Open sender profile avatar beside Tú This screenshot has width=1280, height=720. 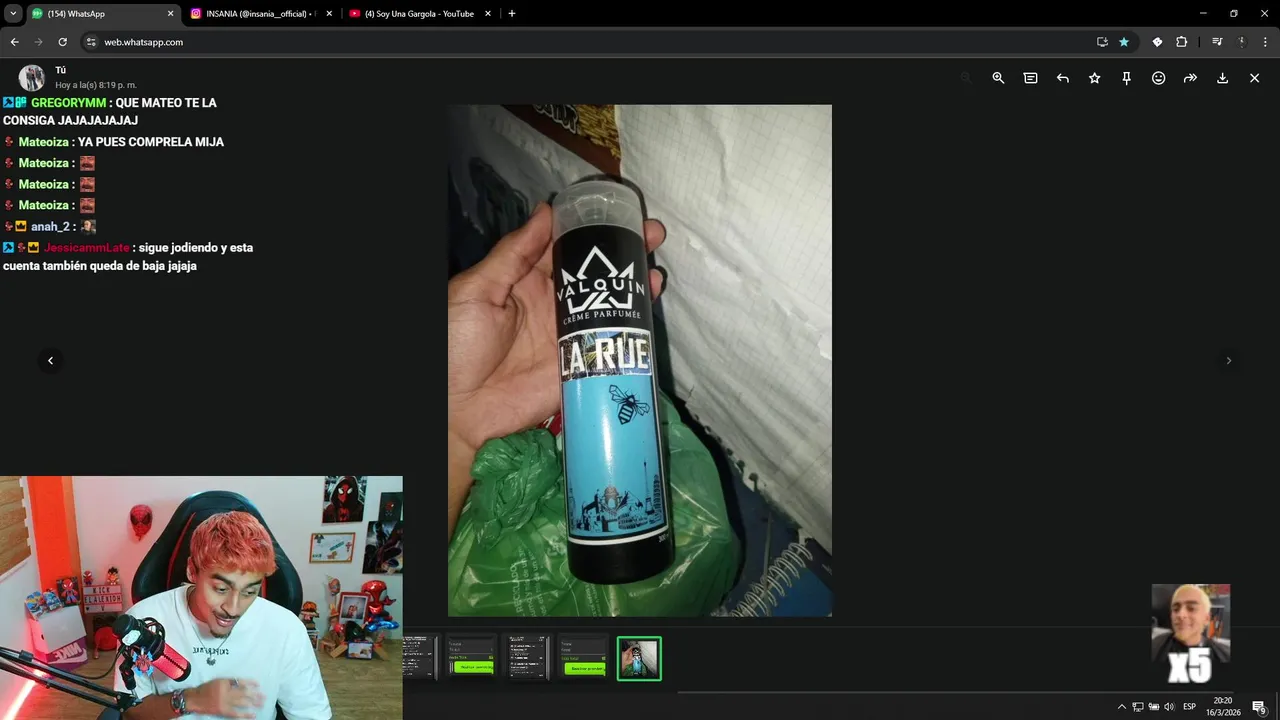coord(32,78)
